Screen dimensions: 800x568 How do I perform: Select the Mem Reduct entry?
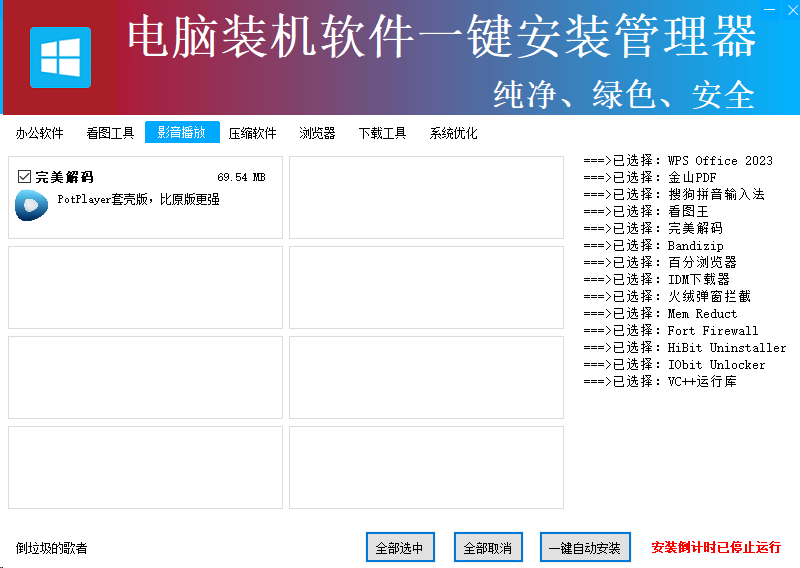tap(660, 313)
